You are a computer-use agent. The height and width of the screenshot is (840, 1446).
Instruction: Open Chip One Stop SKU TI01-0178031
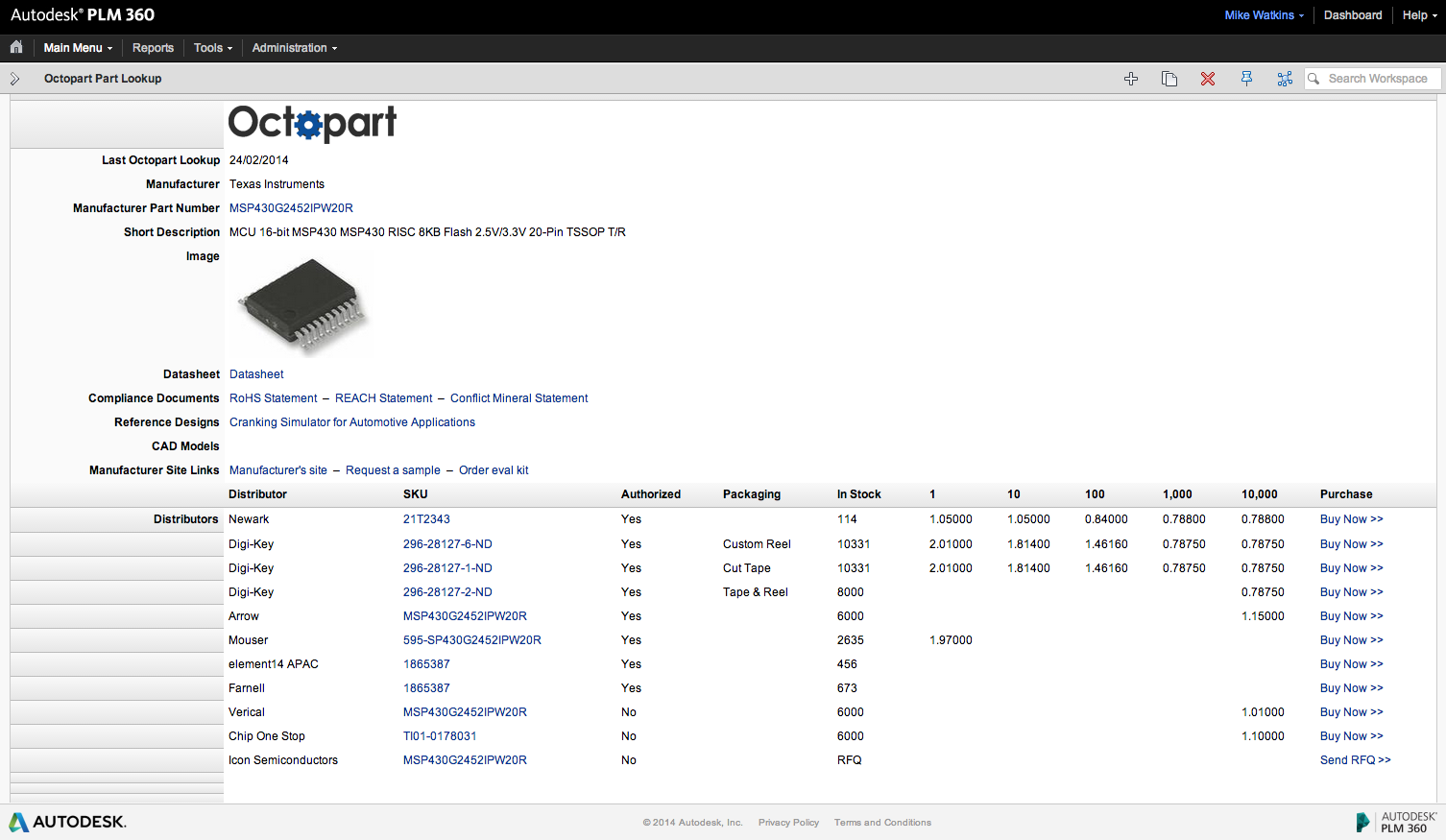tap(440, 736)
